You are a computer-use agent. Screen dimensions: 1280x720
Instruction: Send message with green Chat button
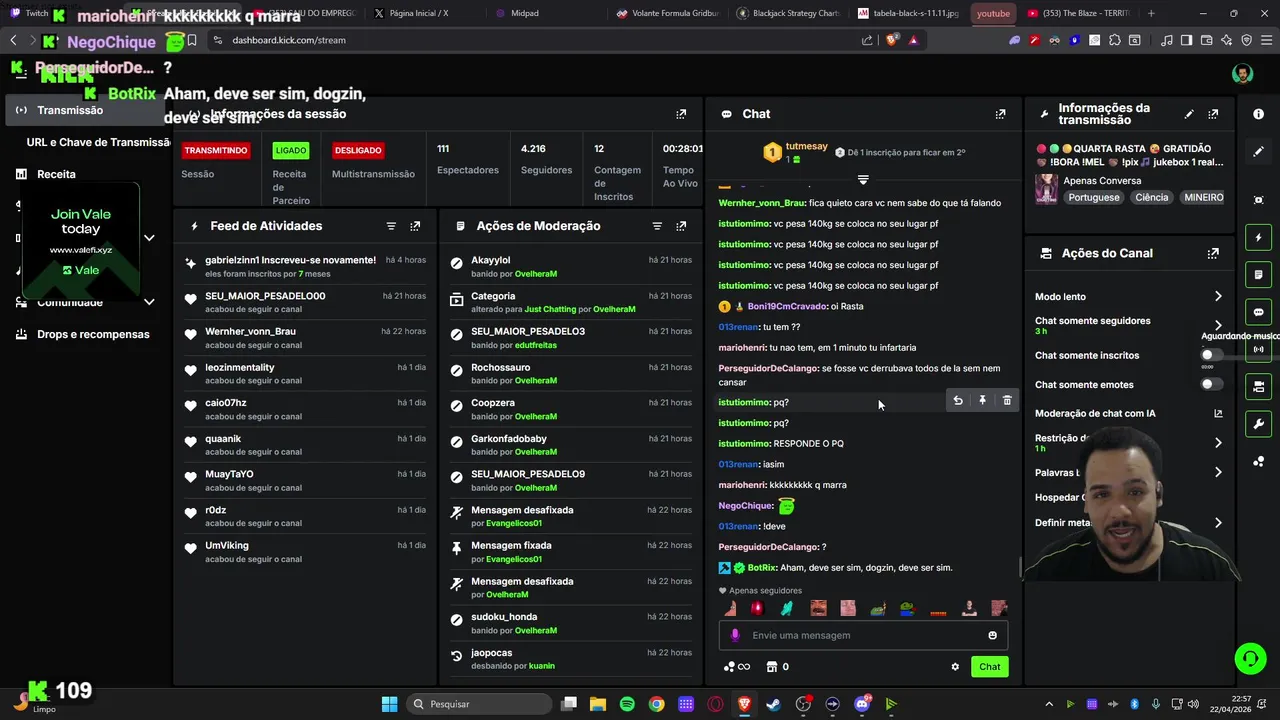(989, 667)
